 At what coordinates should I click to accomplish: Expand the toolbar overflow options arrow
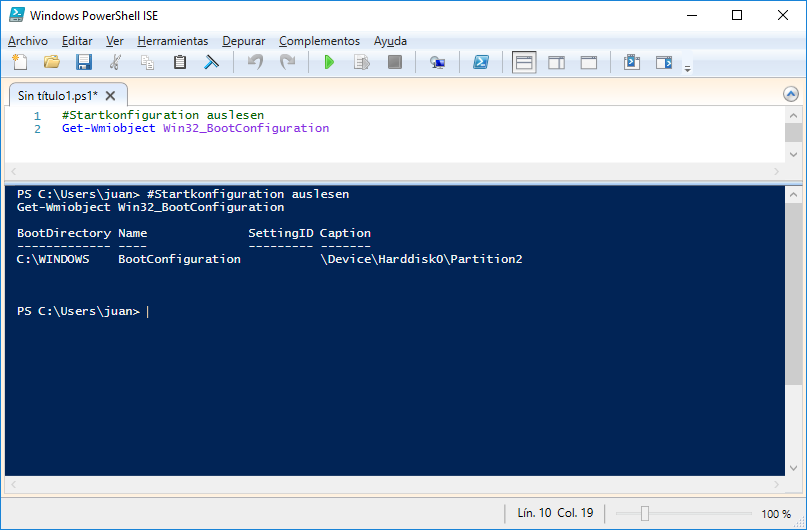[687, 68]
